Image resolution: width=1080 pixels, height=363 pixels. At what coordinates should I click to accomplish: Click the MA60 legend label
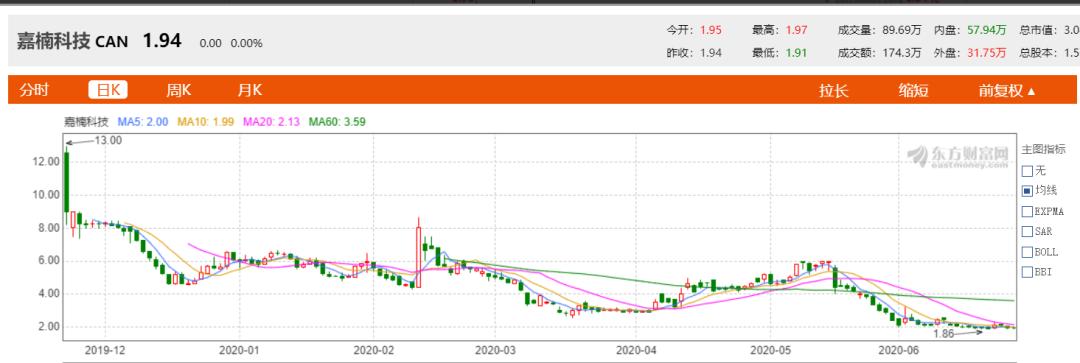[337, 122]
